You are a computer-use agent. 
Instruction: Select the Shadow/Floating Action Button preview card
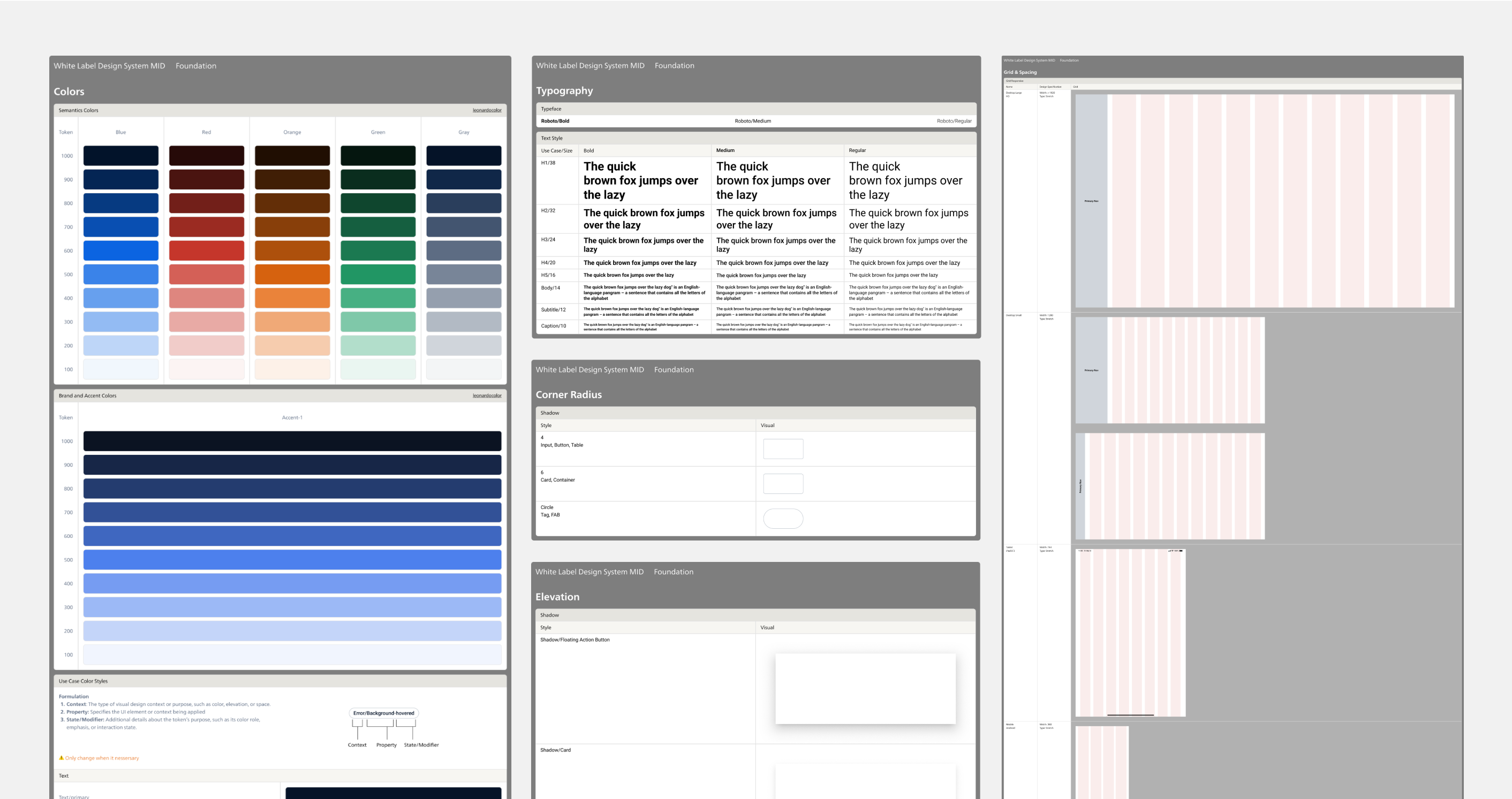[x=865, y=689]
